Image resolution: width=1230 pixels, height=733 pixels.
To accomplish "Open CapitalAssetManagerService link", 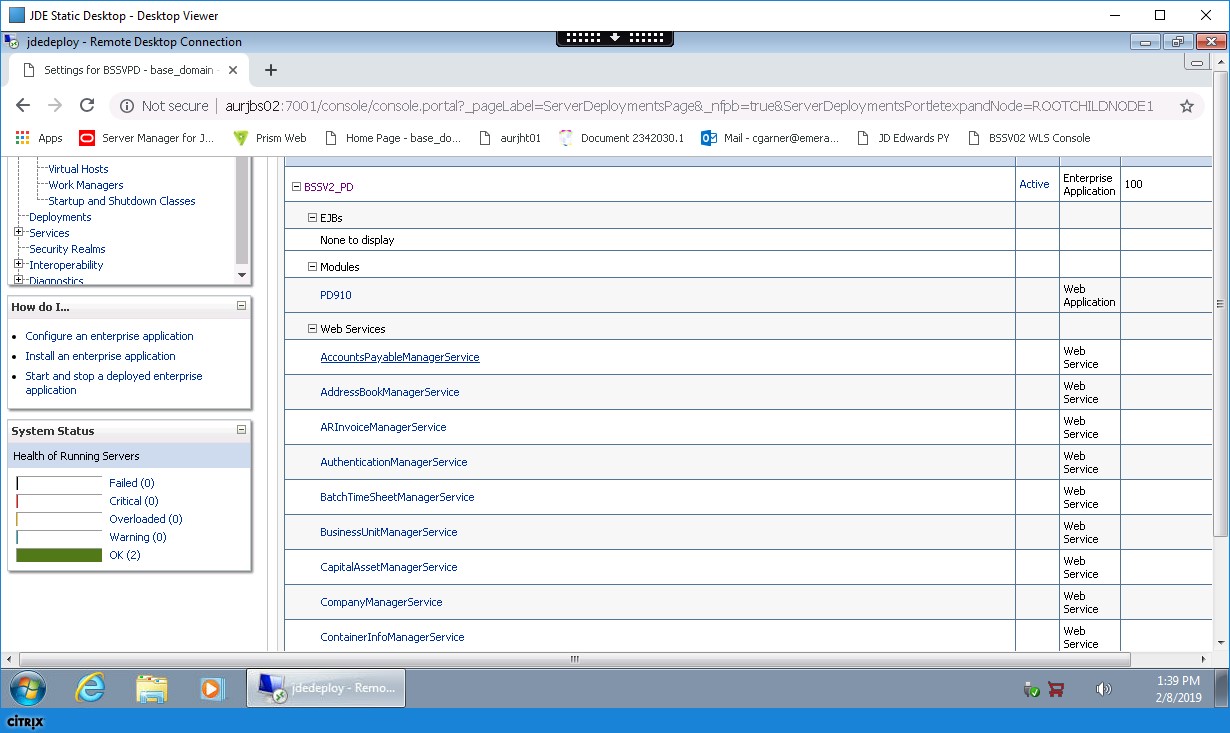I will point(389,567).
